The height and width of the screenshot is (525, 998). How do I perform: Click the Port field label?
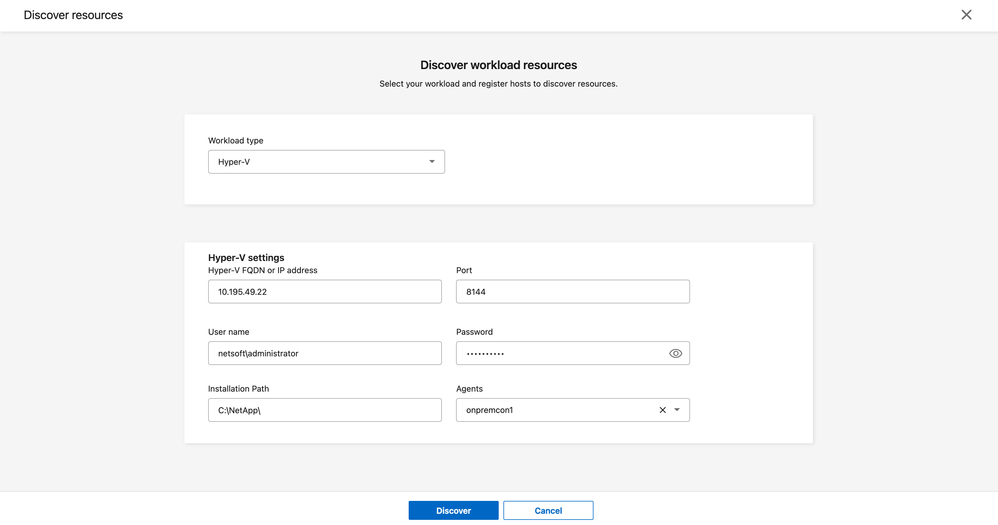(x=464, y=270)
